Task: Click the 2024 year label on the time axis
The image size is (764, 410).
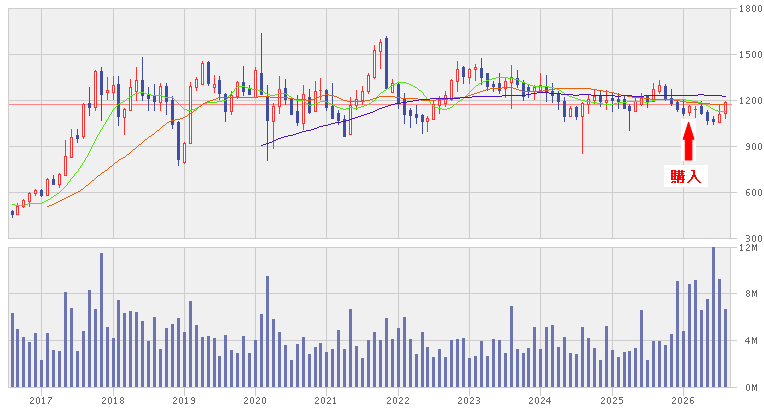Action: 540,401
